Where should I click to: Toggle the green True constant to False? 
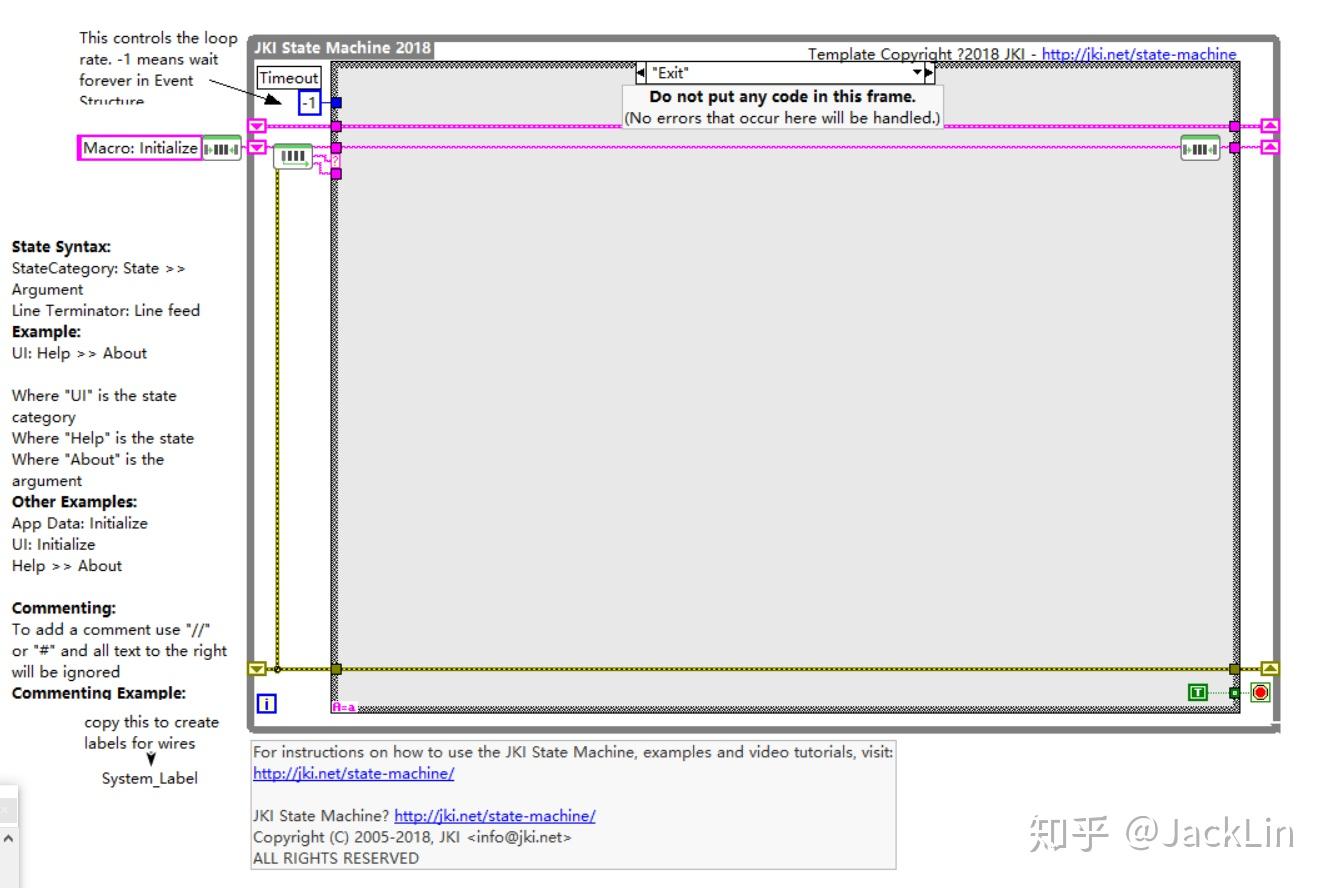[x=1198, y=692]
